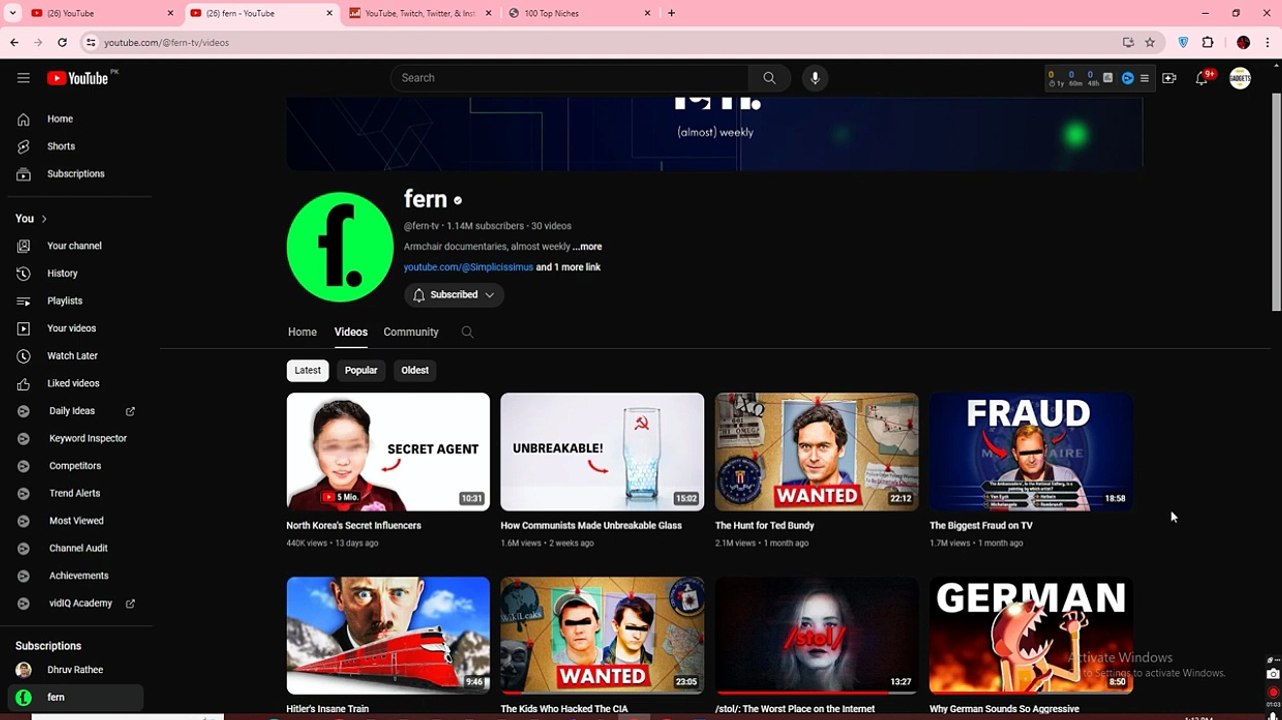Switch to the '100 Top Niches' browser tab
1282x720 pixels.
(x=579, y=13)
